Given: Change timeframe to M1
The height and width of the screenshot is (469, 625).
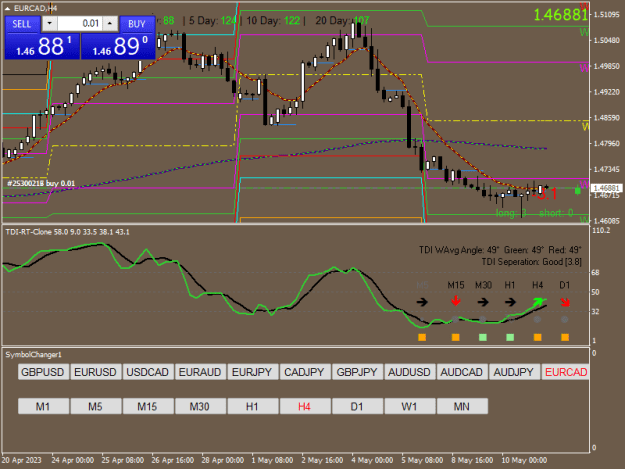Looking at the screenshot, I should tap(43, 406).
